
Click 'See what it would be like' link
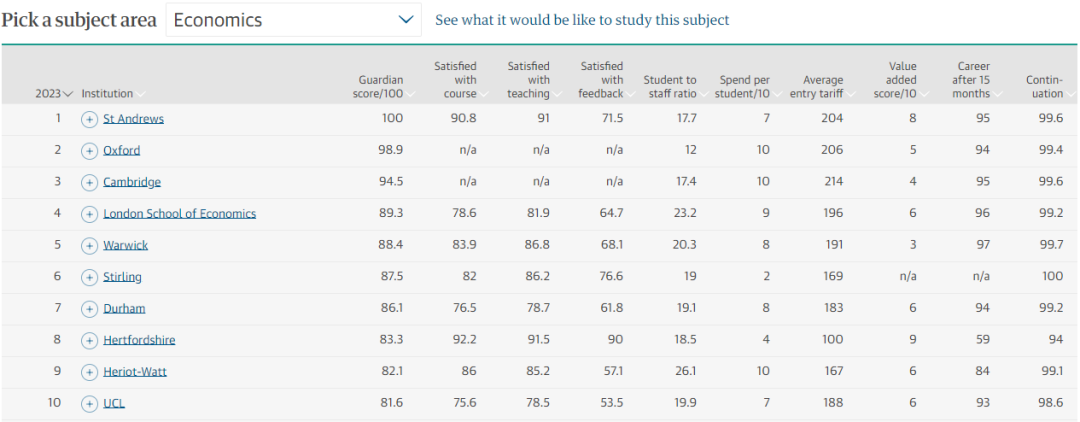click(582, 20)
